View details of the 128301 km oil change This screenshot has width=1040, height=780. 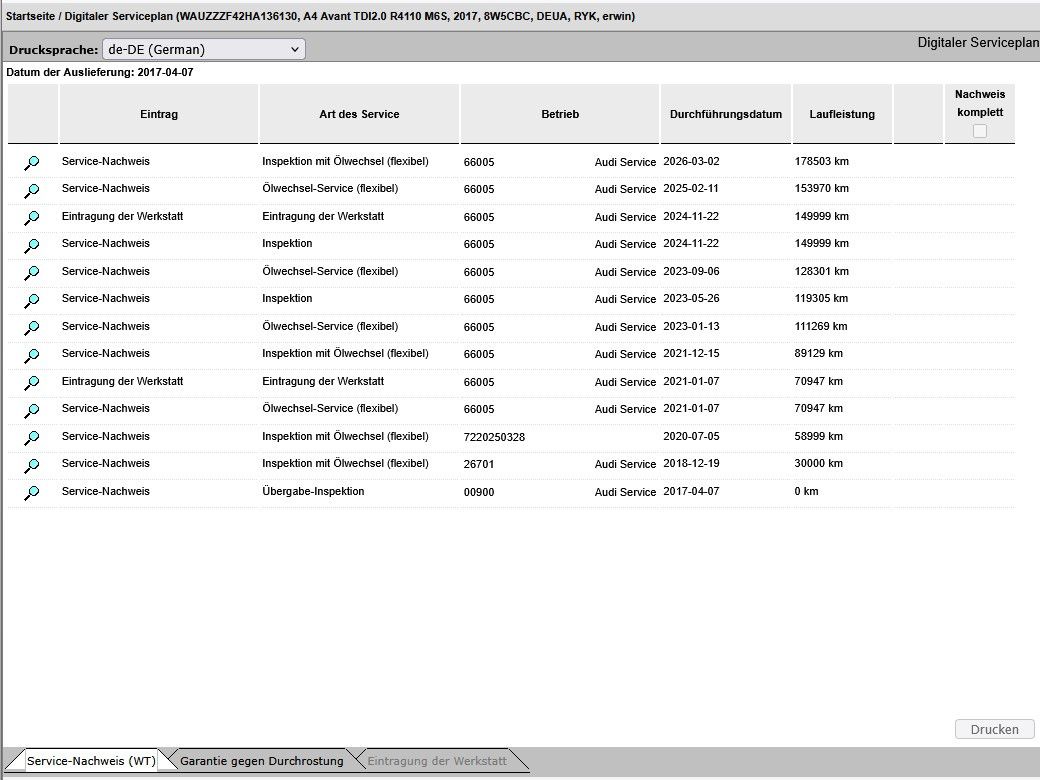[x=32, y=272]
